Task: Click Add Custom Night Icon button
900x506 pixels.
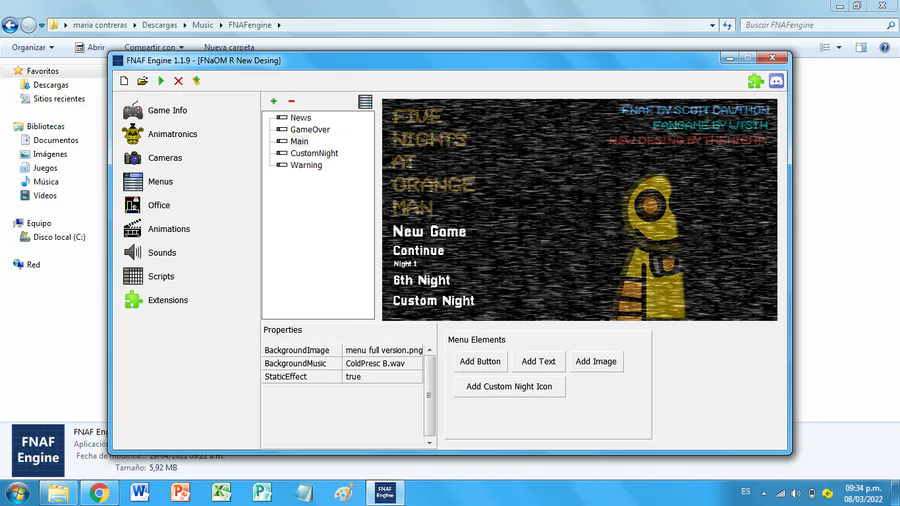Action: pos(509,387)
